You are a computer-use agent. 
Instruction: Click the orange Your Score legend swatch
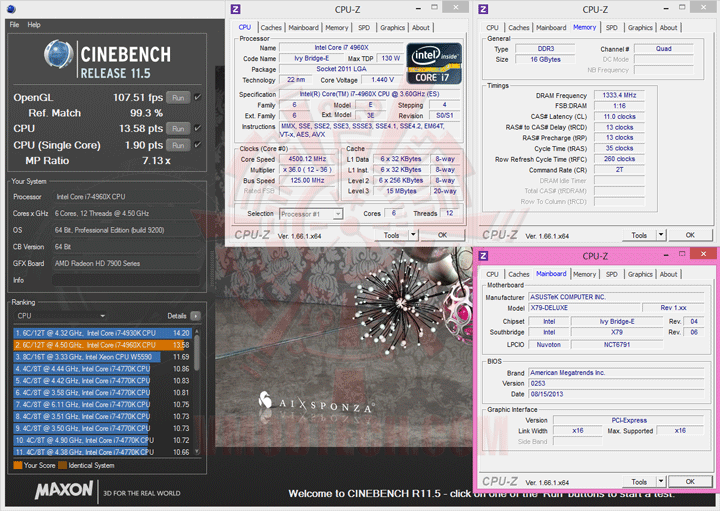pyautogui.click(x=18, y=465)
